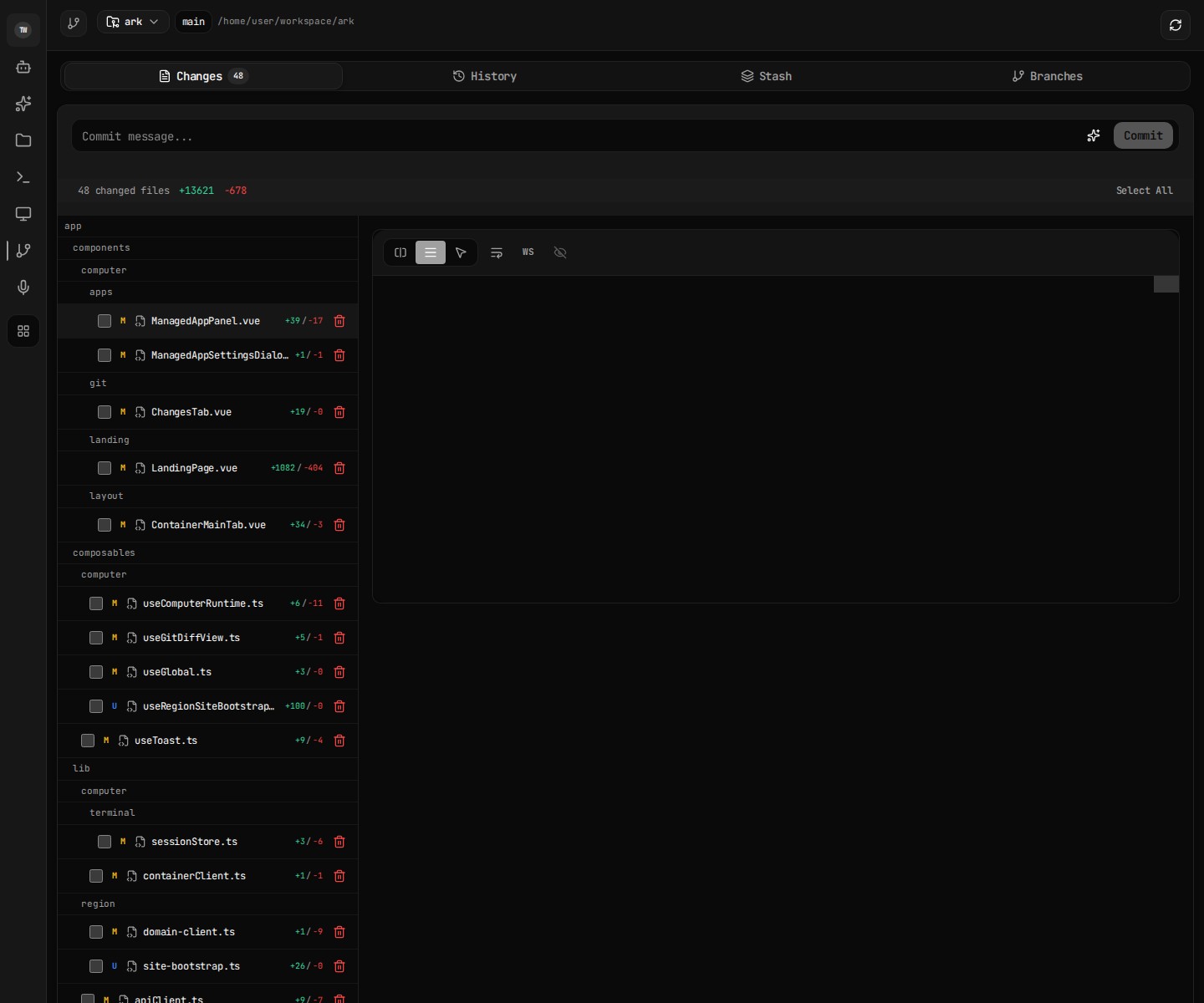Open the microphone voice panel
The image size is (1204, 1003).
click(x=23, y=288)
